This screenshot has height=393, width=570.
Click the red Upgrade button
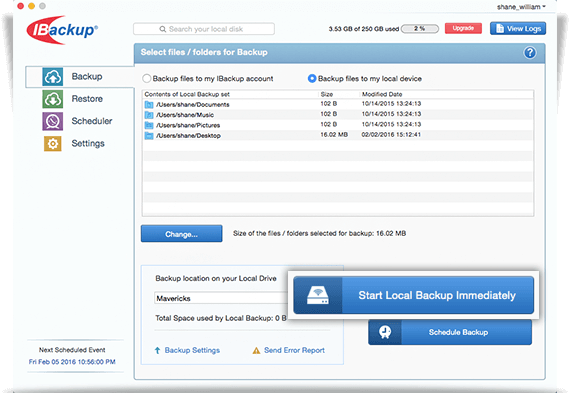pyautogui.click(x=463, y=28)
